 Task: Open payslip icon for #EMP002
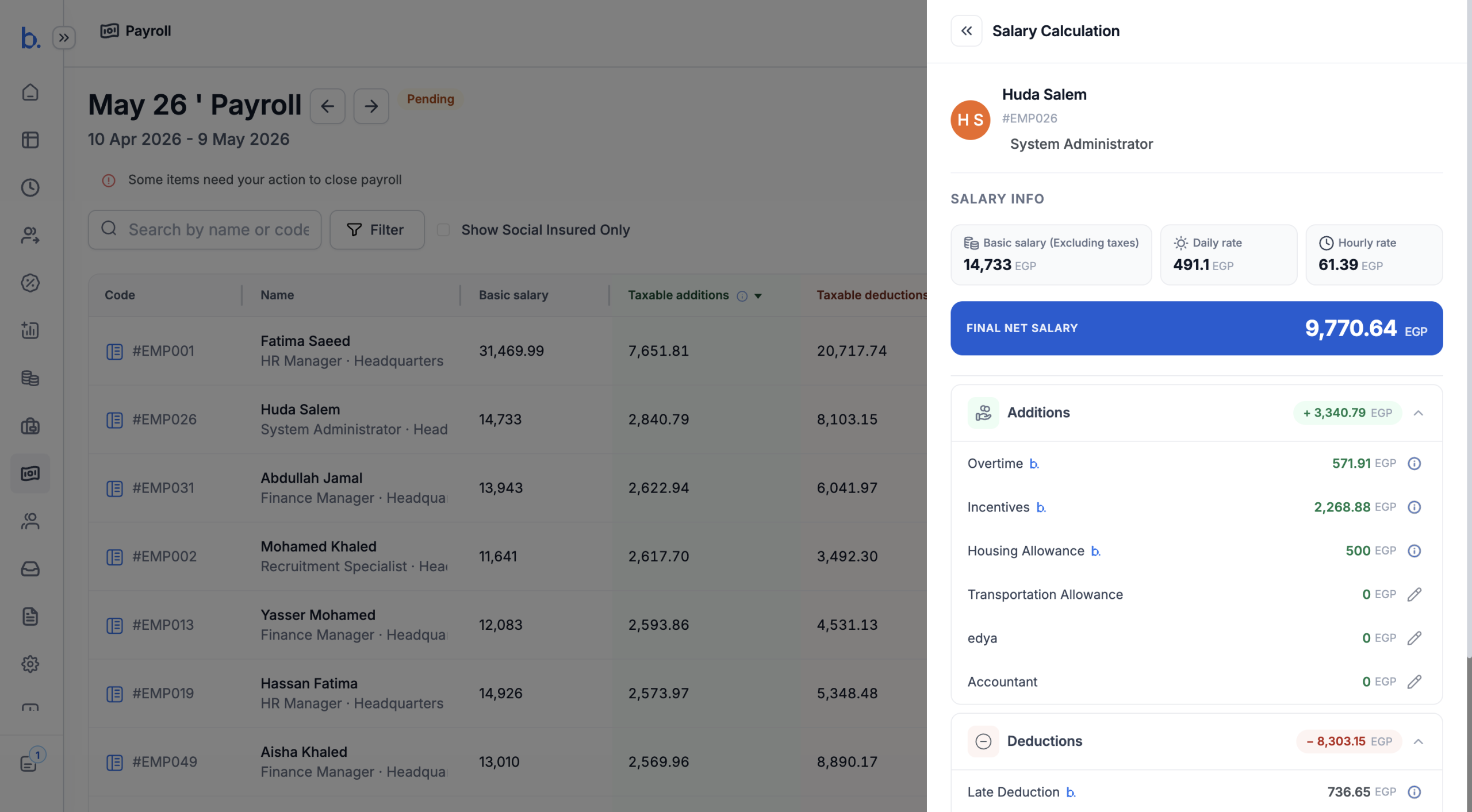(114, 556)
